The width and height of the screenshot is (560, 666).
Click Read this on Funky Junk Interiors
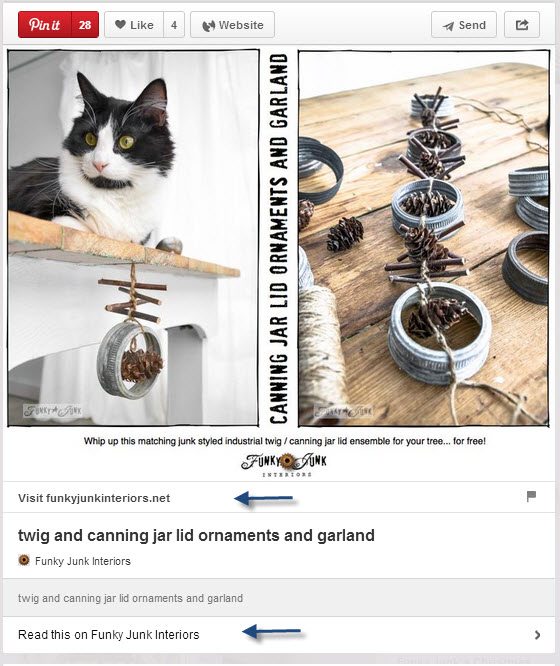[109, 635]
